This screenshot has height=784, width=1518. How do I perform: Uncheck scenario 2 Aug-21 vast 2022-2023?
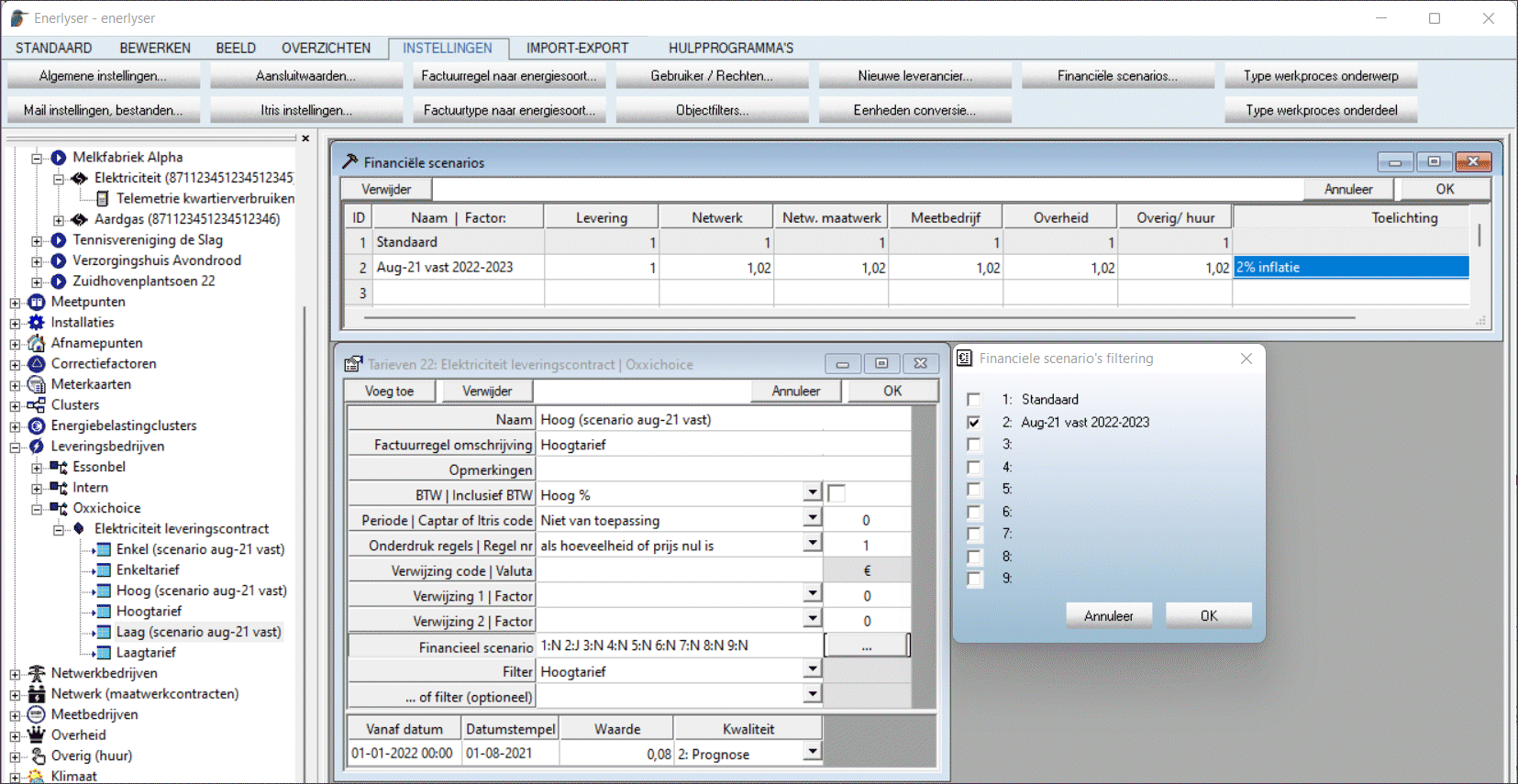coord(974,423)
